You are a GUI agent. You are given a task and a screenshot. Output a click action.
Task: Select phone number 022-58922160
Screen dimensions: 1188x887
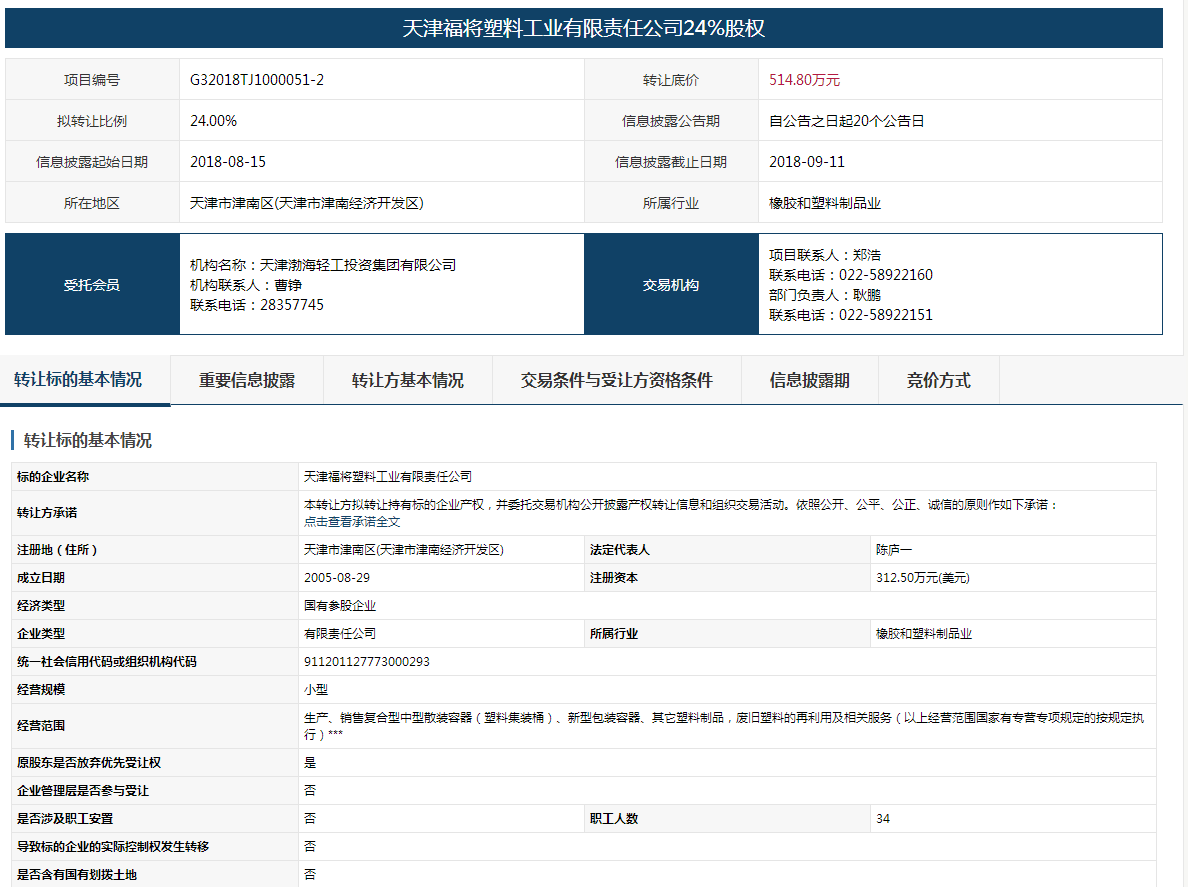pyautogui.click(x=886, y=275)
